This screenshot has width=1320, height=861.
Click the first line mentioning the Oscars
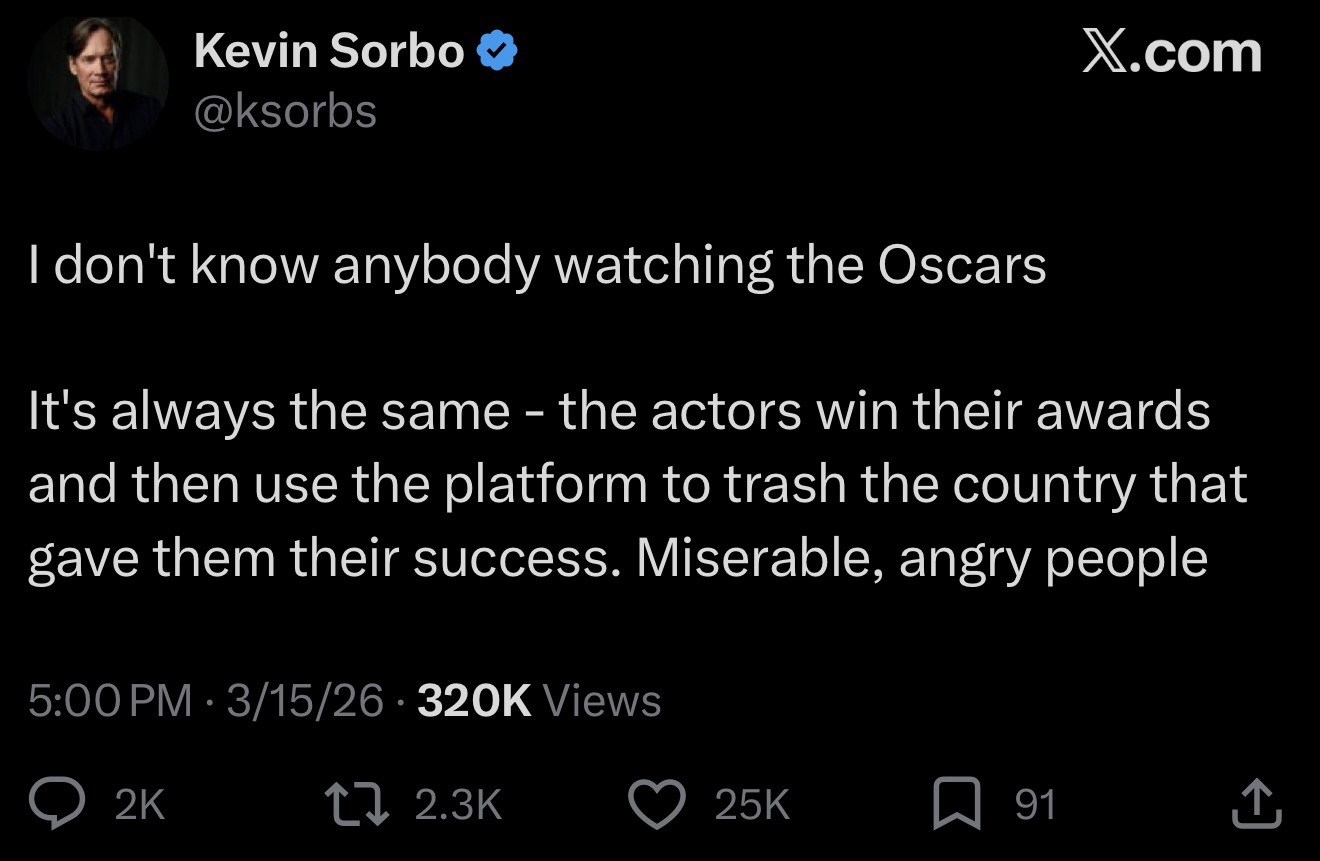tap(537, 265)
